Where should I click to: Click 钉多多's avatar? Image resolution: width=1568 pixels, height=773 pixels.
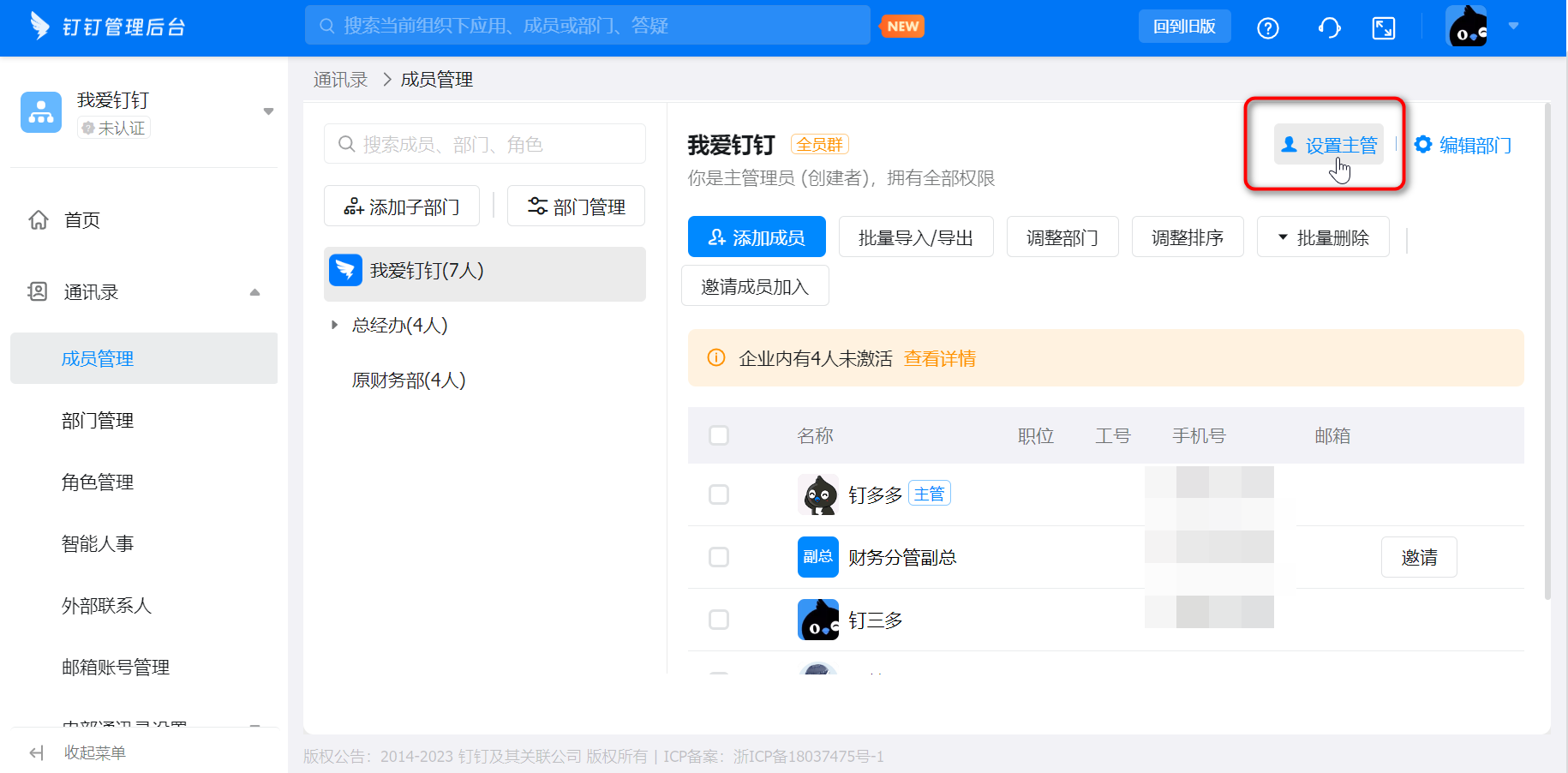818,494
